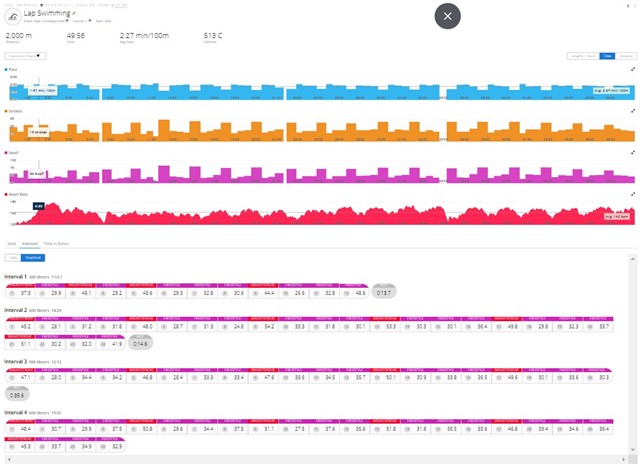Edit the Lap Swimming title with the pencil

[74, 13]
